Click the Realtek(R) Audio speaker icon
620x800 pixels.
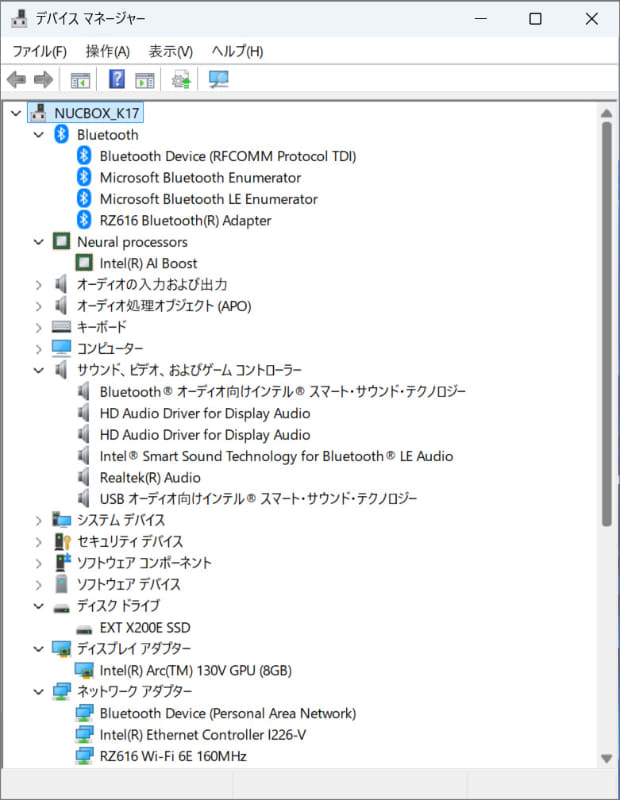[83, 477]
